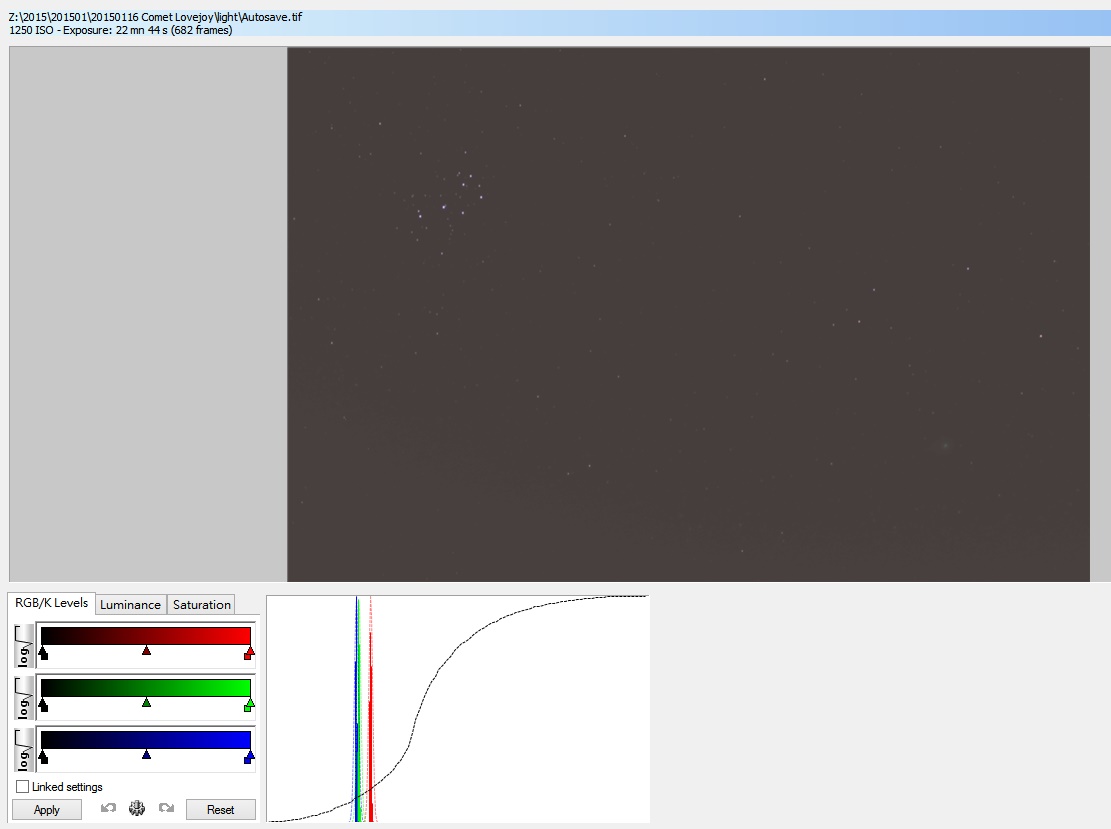Switch to the Luminance tab
This screenshot has width=1111, height=829.
coord(130,604)
